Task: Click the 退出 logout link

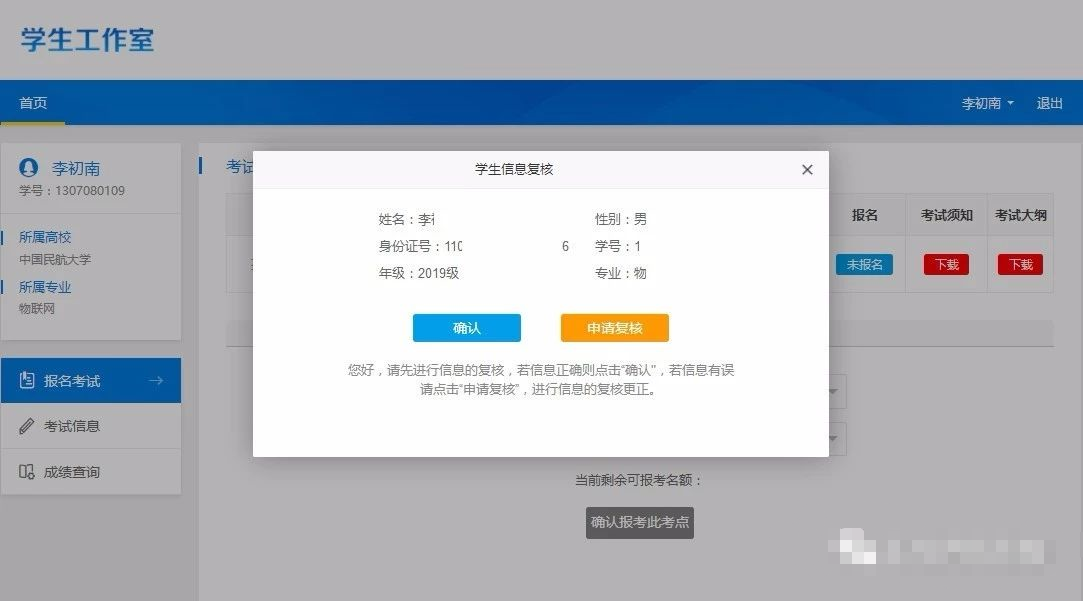Action: click(x=1049, y=103)
